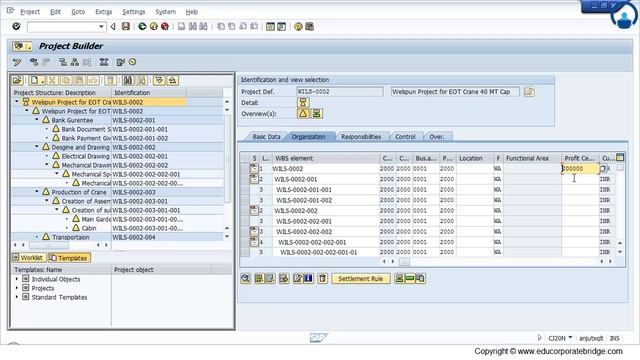Select Cabin tree row
Image resolution: width=640 pixels, height=360 pixels.
click(118, 228)
